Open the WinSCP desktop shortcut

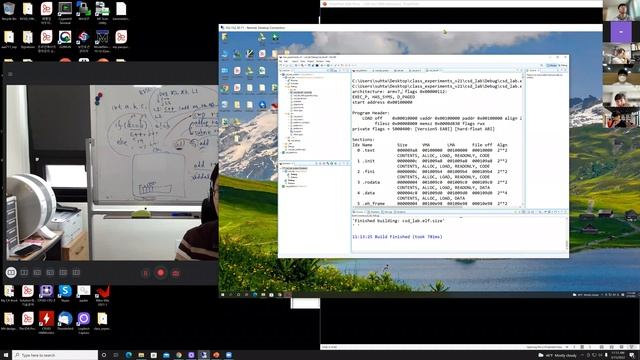[84, 11]
